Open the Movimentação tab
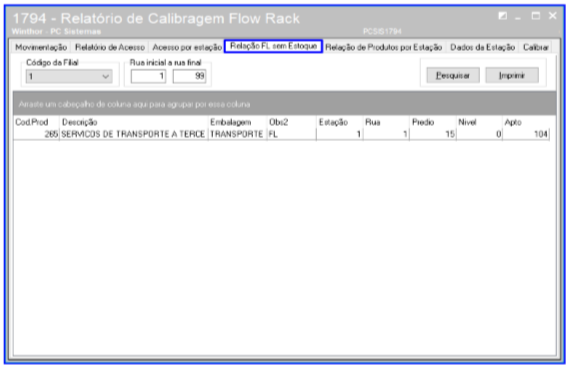 pos(41,47)
